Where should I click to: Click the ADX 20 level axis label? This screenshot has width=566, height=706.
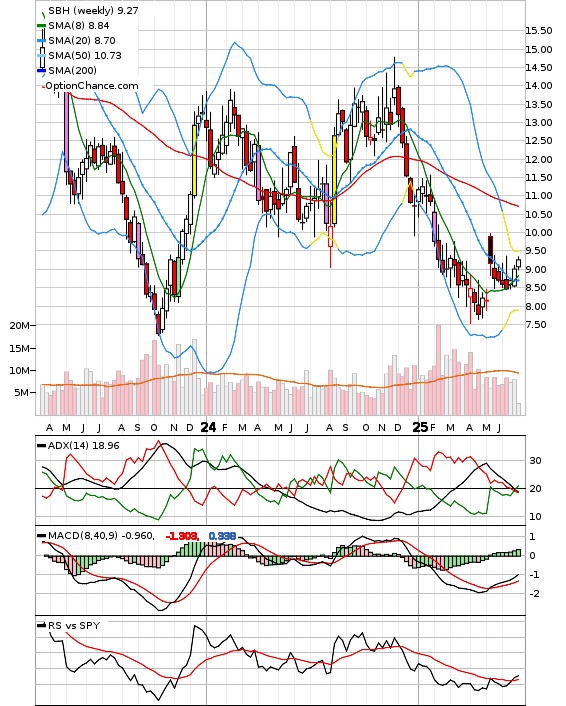click(535, 489)
